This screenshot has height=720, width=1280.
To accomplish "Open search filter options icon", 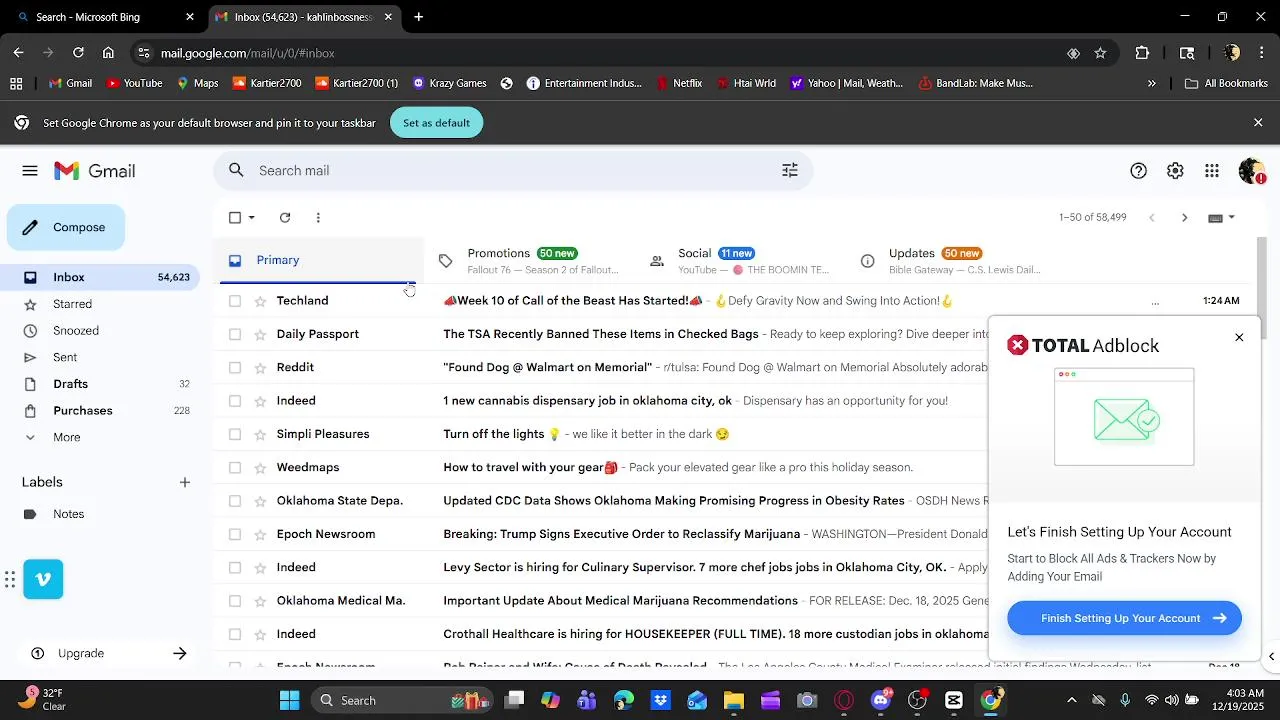I will 790,171.
